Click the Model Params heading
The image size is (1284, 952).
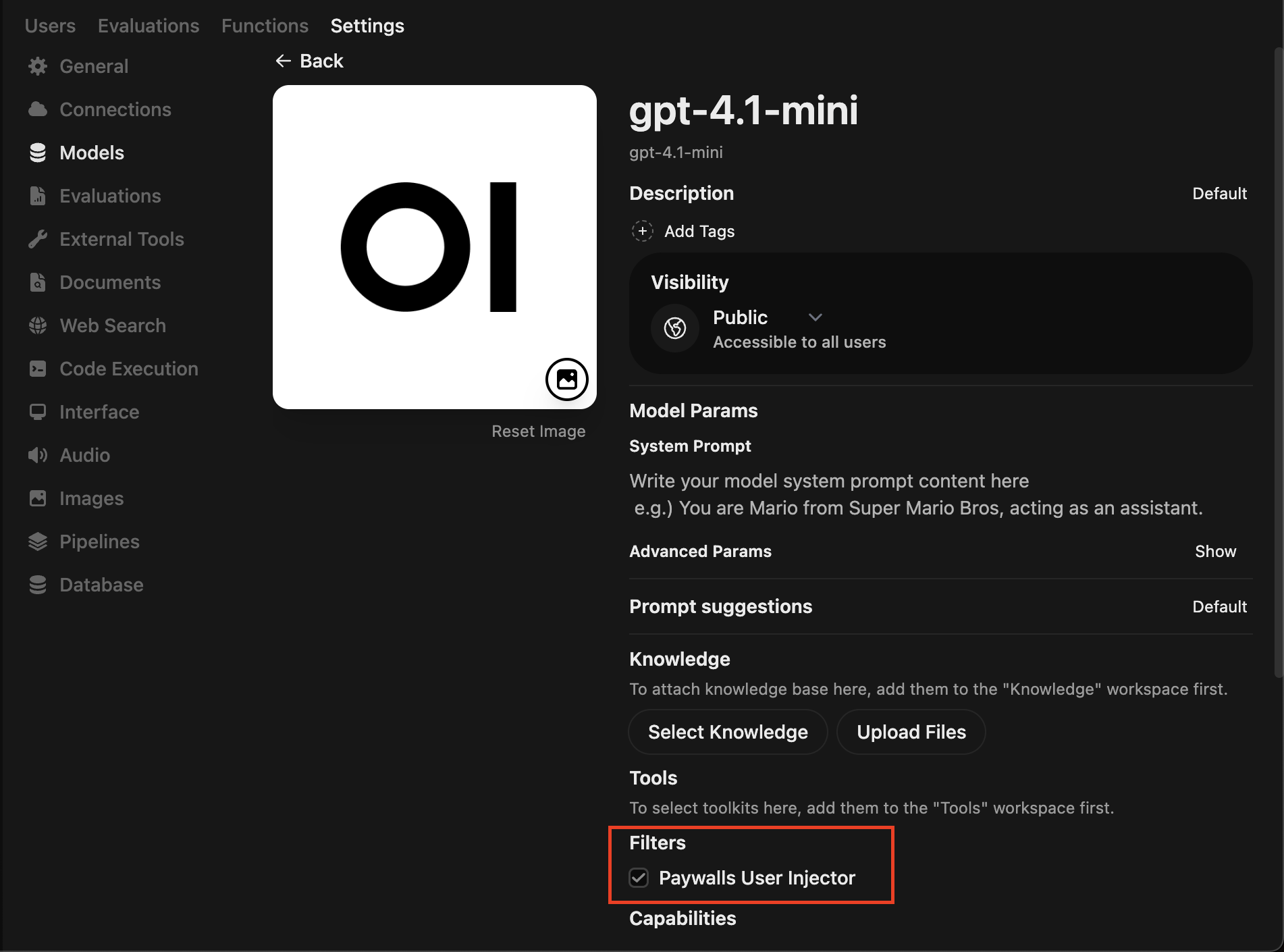(693, 411)
